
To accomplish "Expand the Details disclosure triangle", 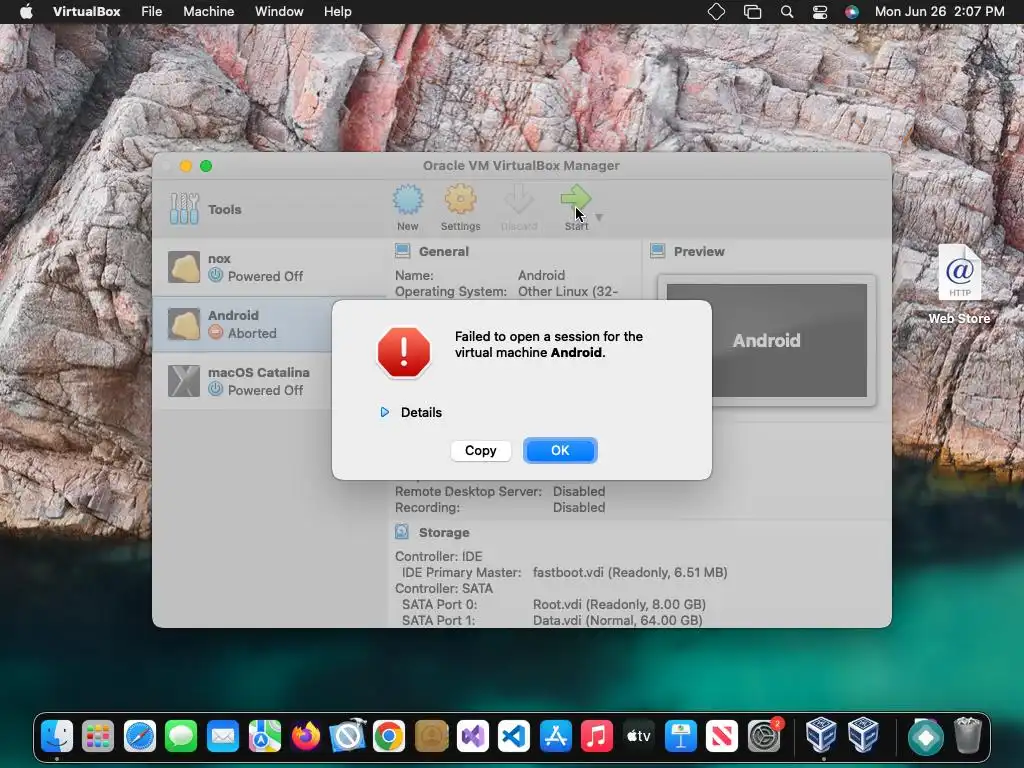I will click(385, 412).
